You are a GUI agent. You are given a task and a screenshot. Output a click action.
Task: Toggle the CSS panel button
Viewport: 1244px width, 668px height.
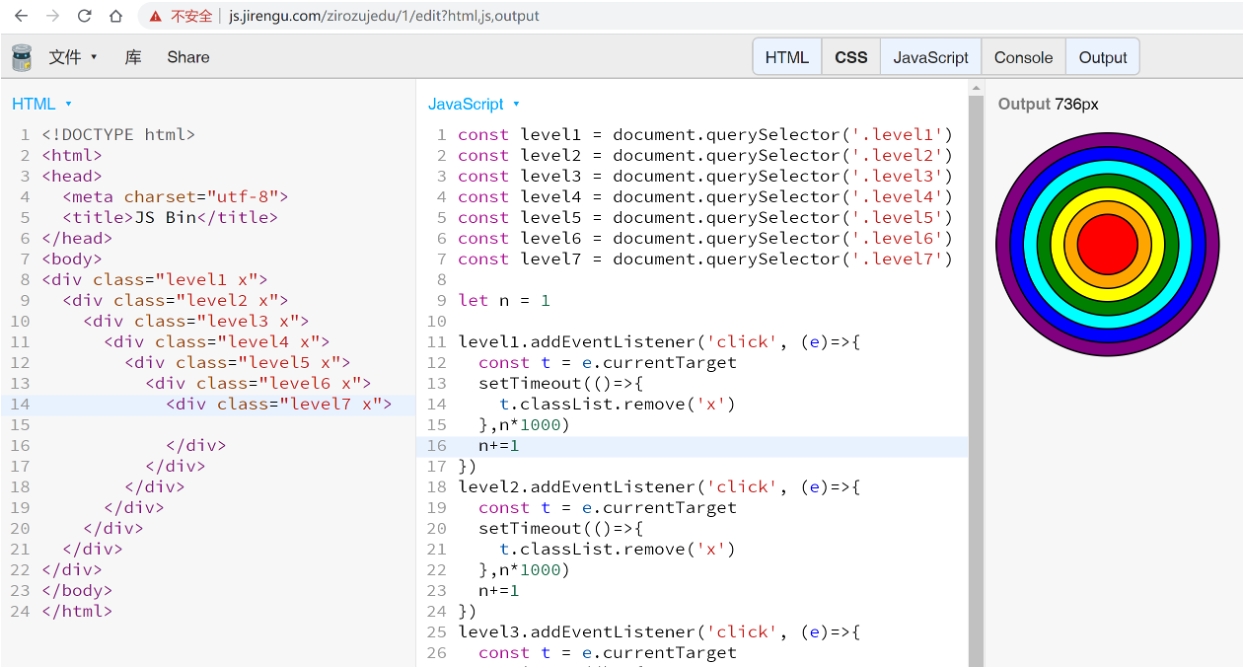pos(851,57)
